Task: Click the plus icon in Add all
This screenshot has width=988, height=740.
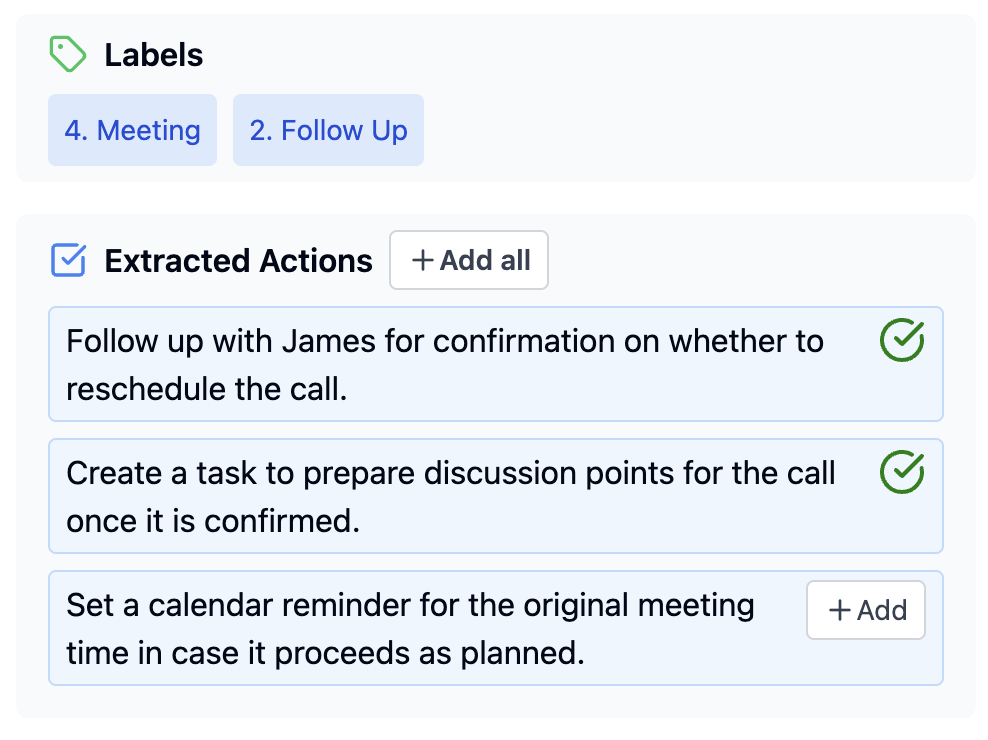Action: point(423,261)
